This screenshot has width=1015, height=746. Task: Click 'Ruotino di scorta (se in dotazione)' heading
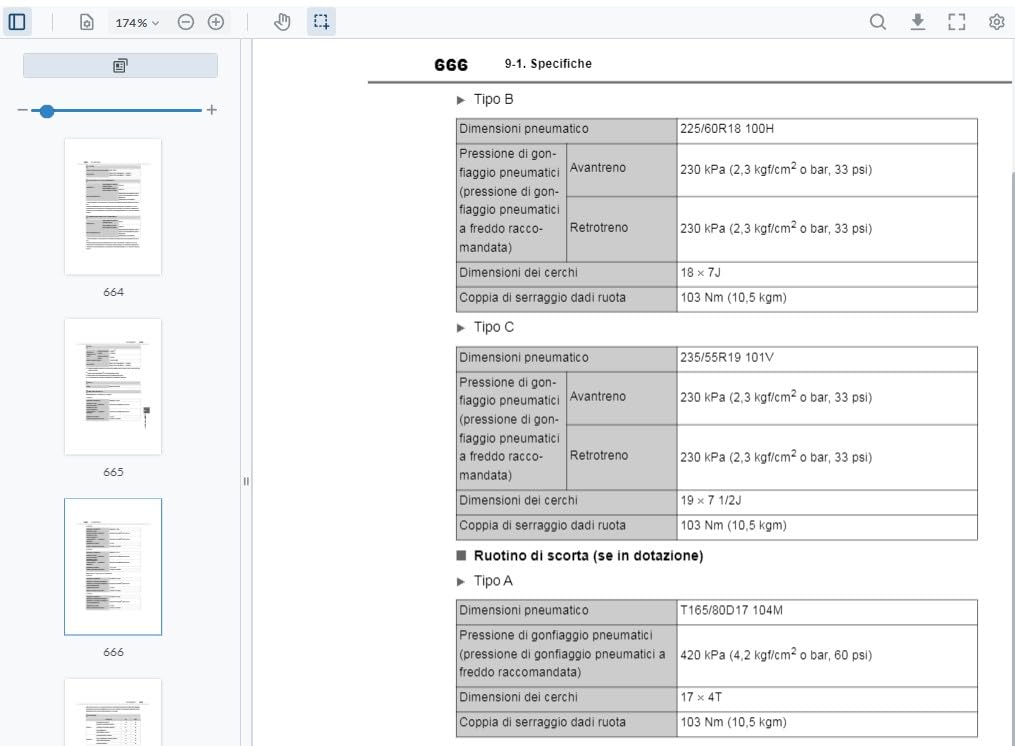coord(588,556)
